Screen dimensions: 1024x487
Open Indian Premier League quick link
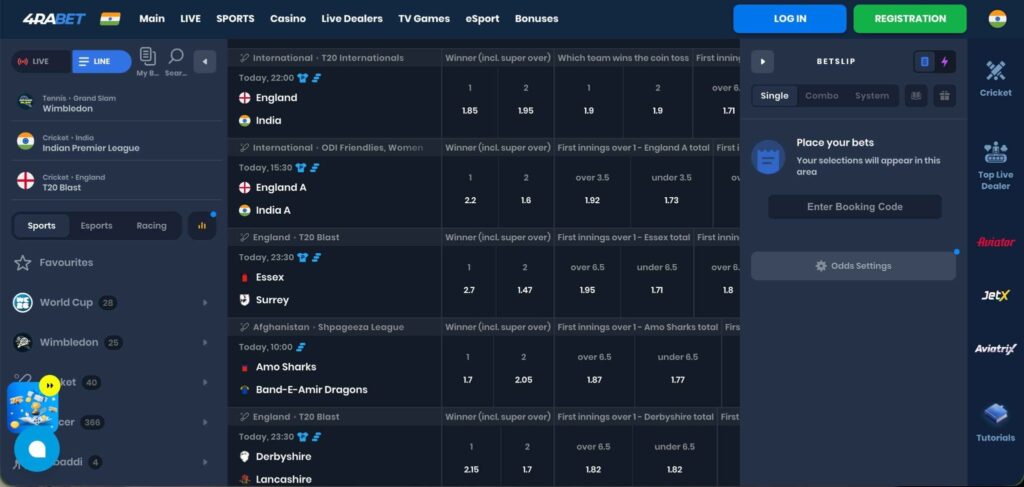[x=118, y=143]
